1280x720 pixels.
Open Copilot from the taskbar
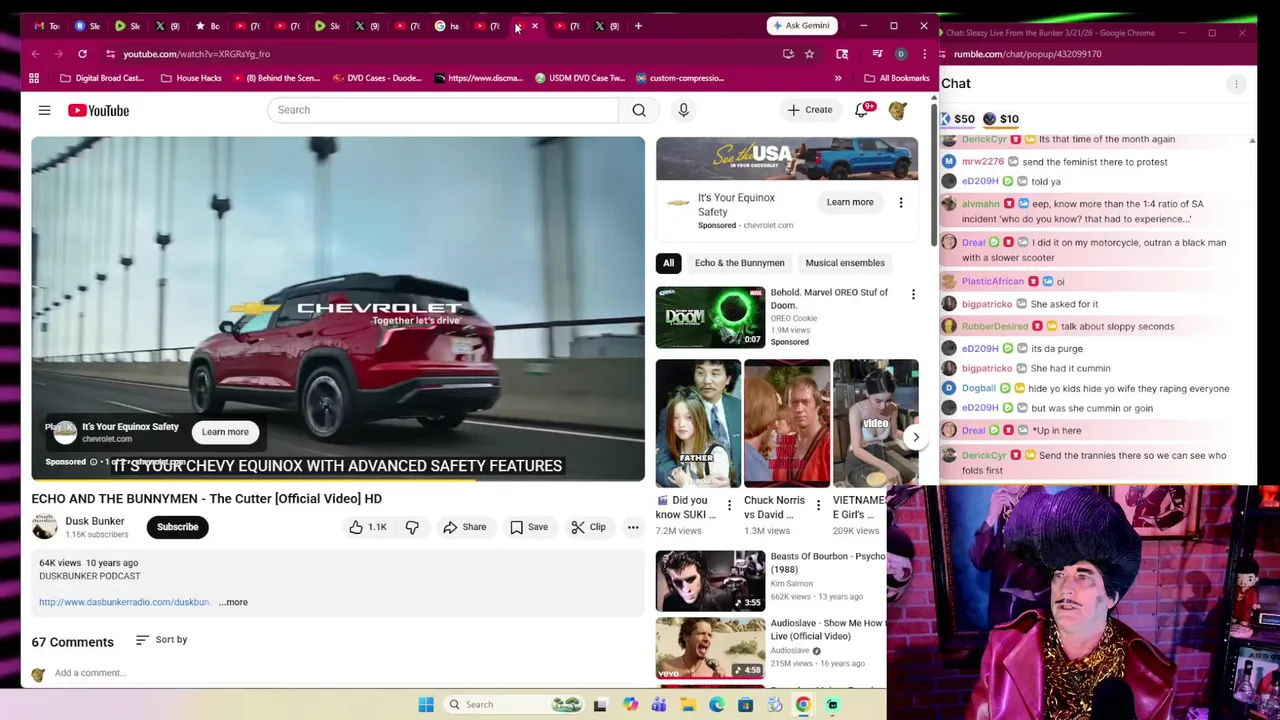coord(630,704)
